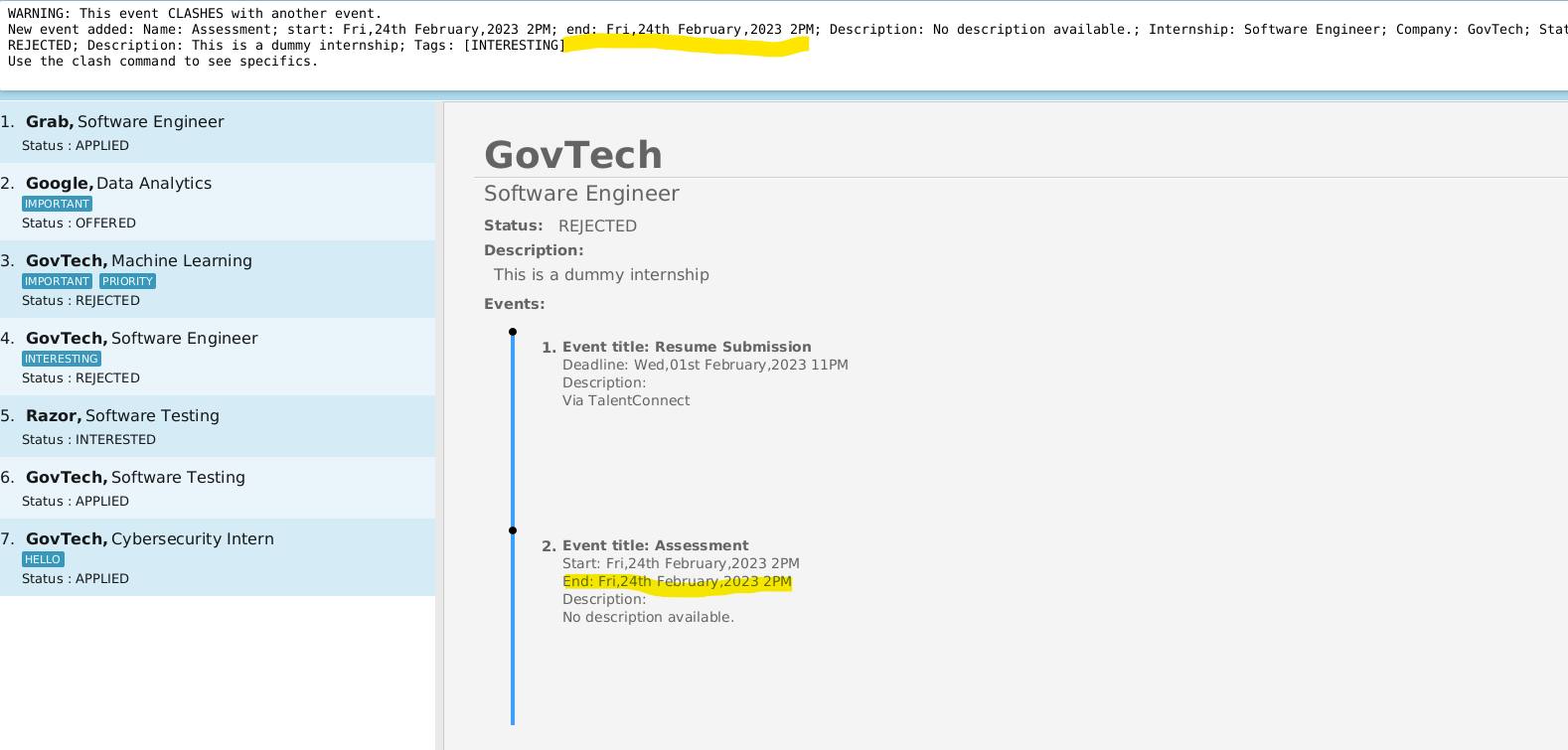Viewport: 1568px width, 750px height.
Task: Click 'This is a dummy internship' description
Action: 601,275
